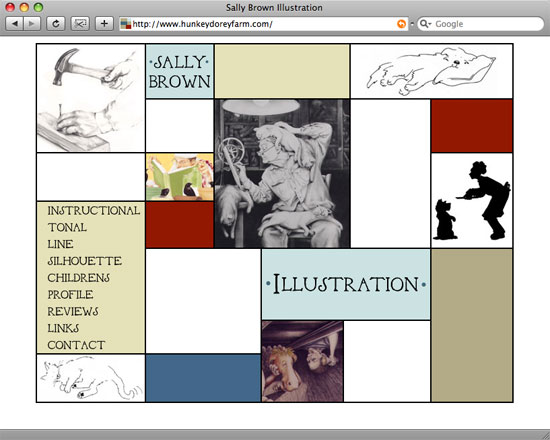Click the web clip scissors toolbar button
The image size is (550, 440).
(80, 24)
